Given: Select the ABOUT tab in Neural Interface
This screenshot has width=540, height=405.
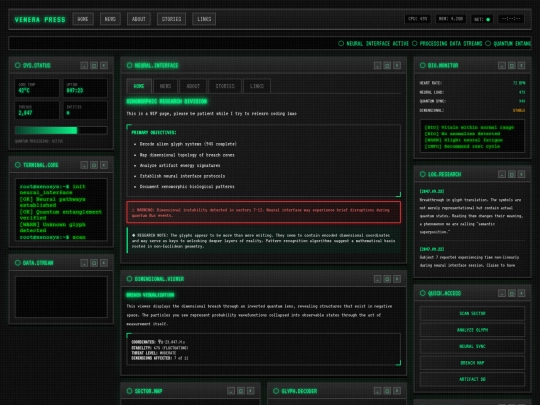Looking at the screenshot, I should pos(193,86).
